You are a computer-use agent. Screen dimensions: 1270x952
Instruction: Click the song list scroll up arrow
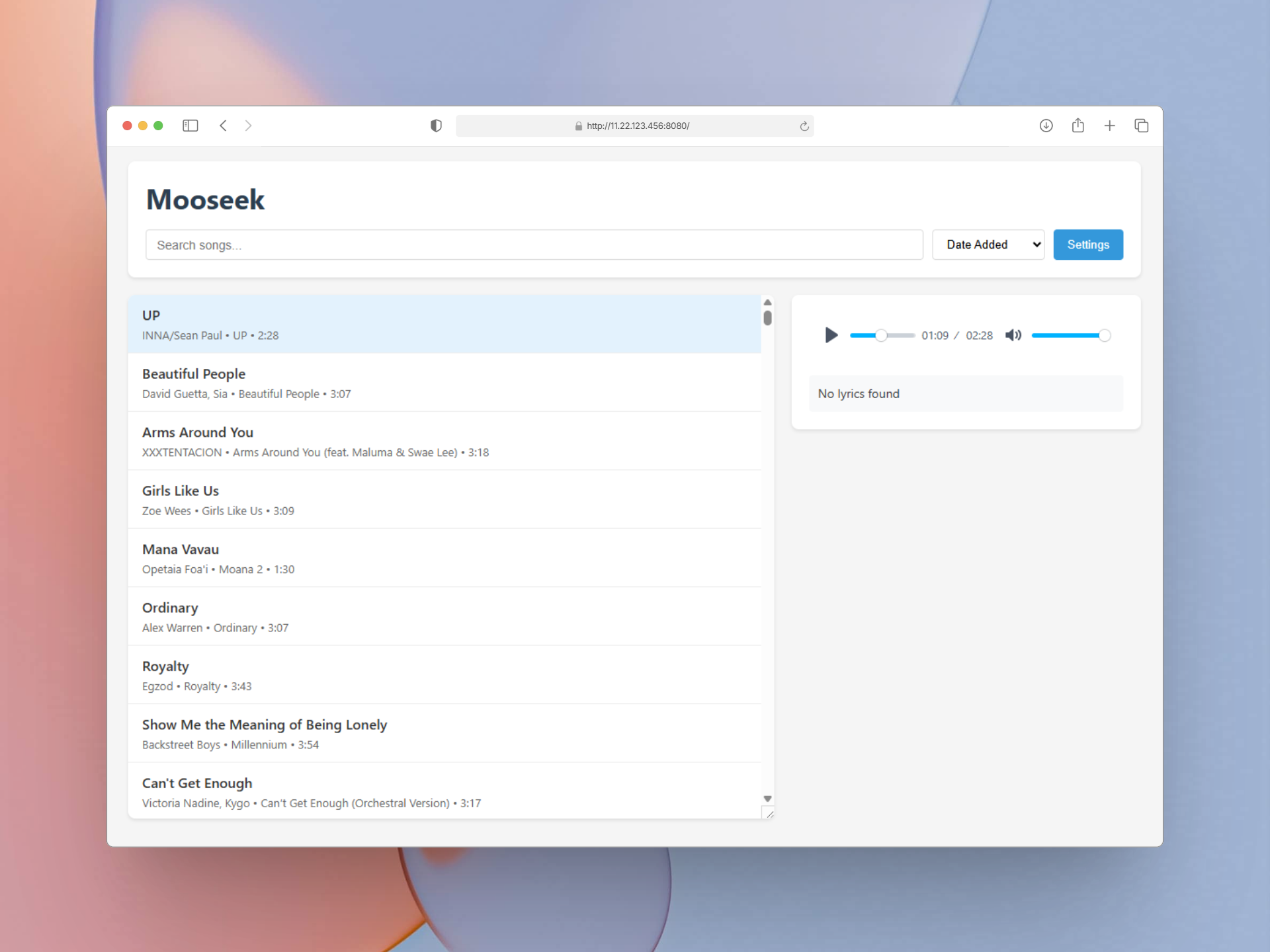(767, 302)
